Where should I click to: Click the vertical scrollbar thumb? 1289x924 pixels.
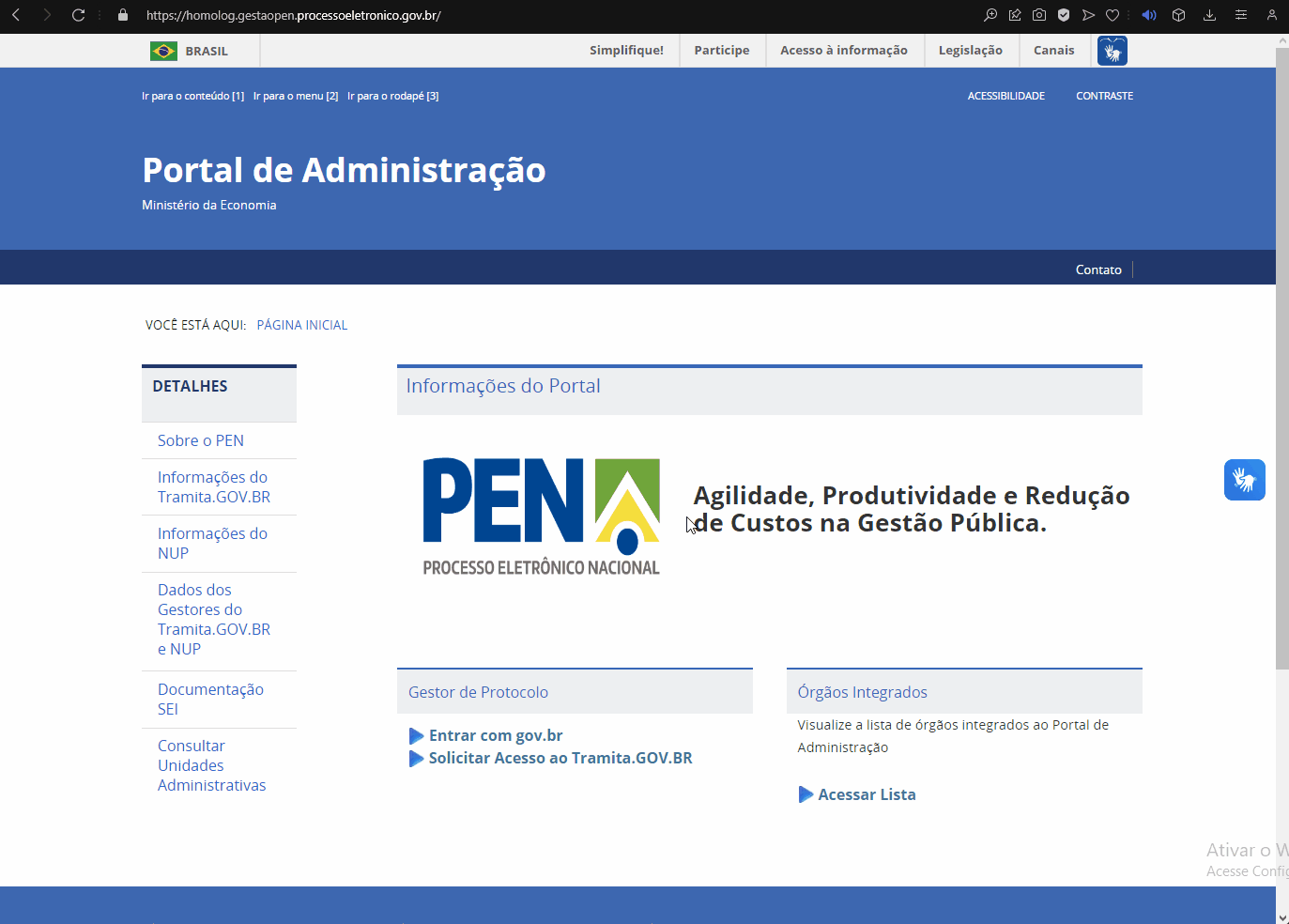coord(1282,359)
